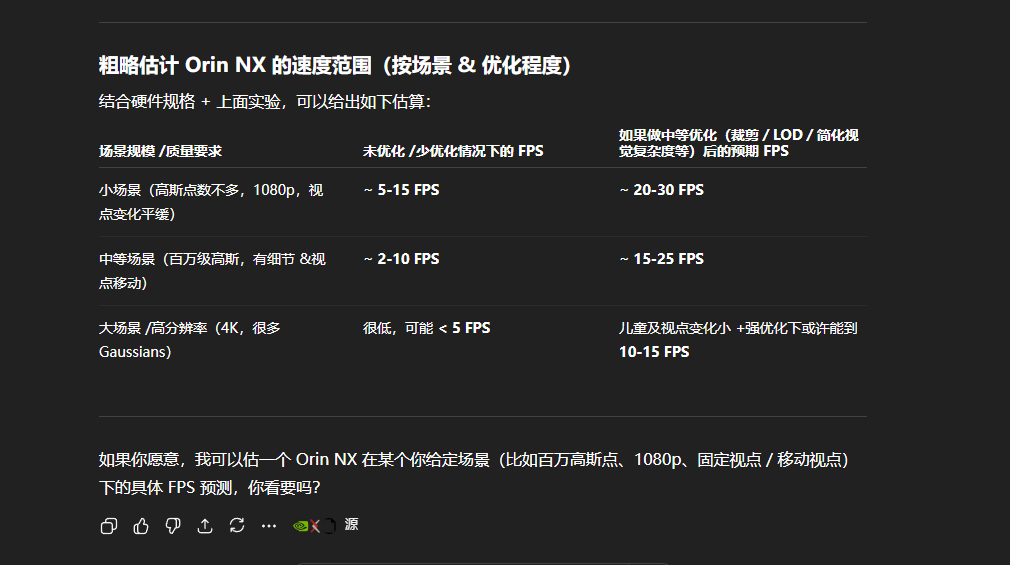Click the column header 场景规模 /质量要求
Viewport: 1010px width, 565px height.
160,151
